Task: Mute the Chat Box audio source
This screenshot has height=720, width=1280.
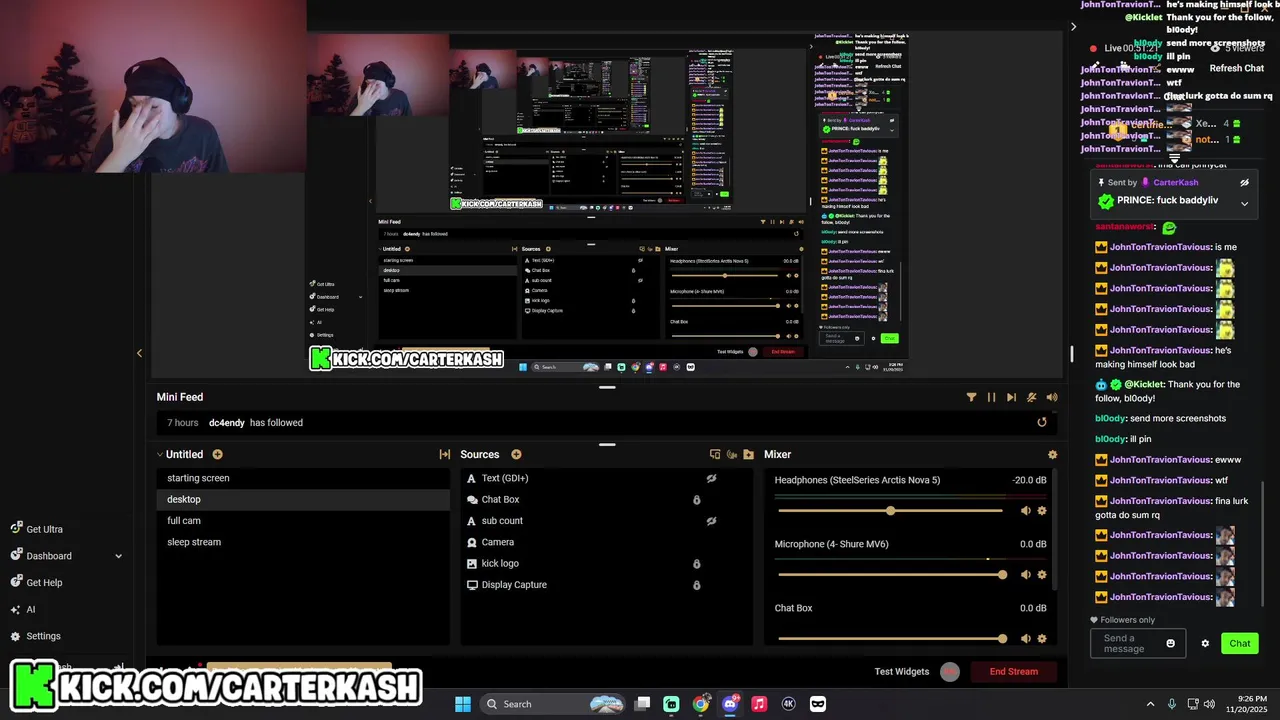Action: tap(1025, 638)
